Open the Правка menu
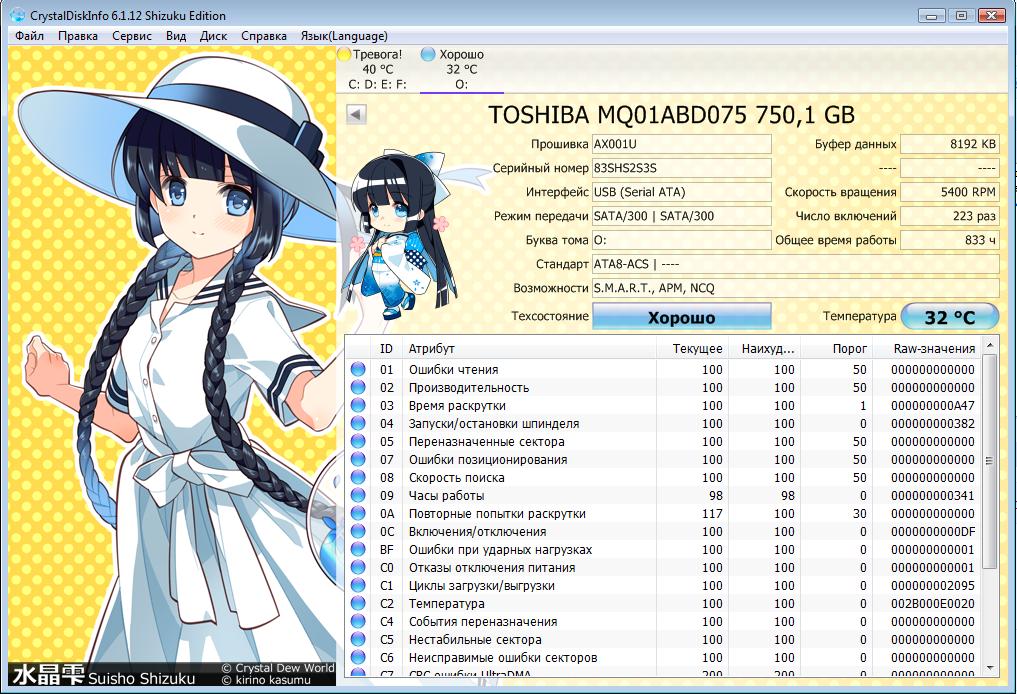This screenshot has width=1017, height=694. coord(78,36)
